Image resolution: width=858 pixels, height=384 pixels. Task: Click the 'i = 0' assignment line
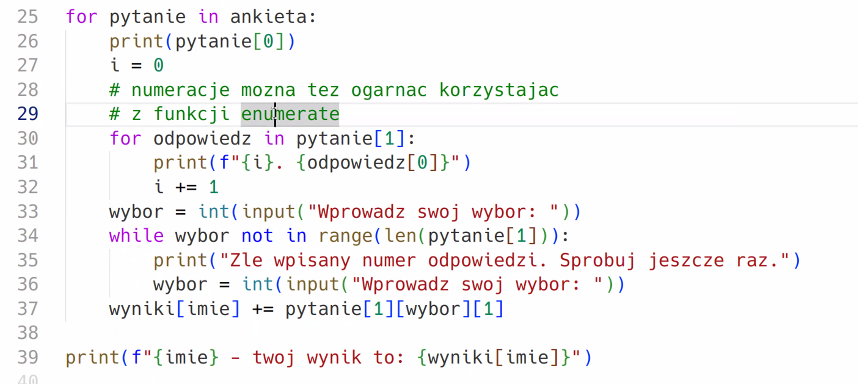(137, 66)
